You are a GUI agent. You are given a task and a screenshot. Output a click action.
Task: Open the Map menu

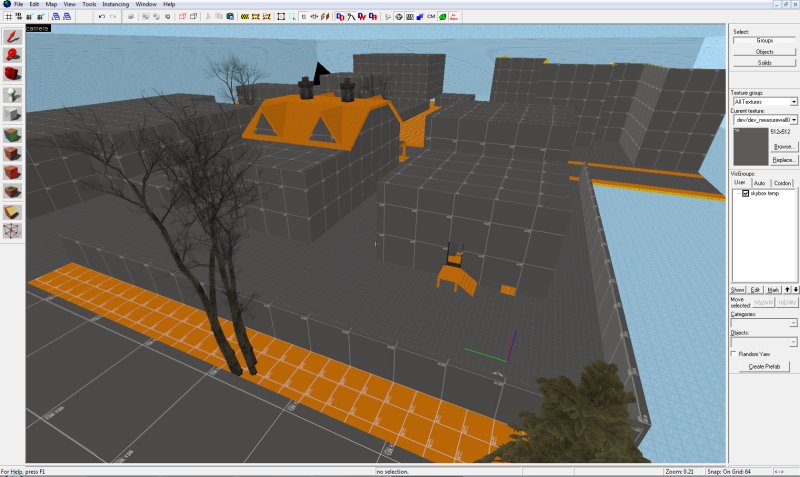click(x=51, y=4)
